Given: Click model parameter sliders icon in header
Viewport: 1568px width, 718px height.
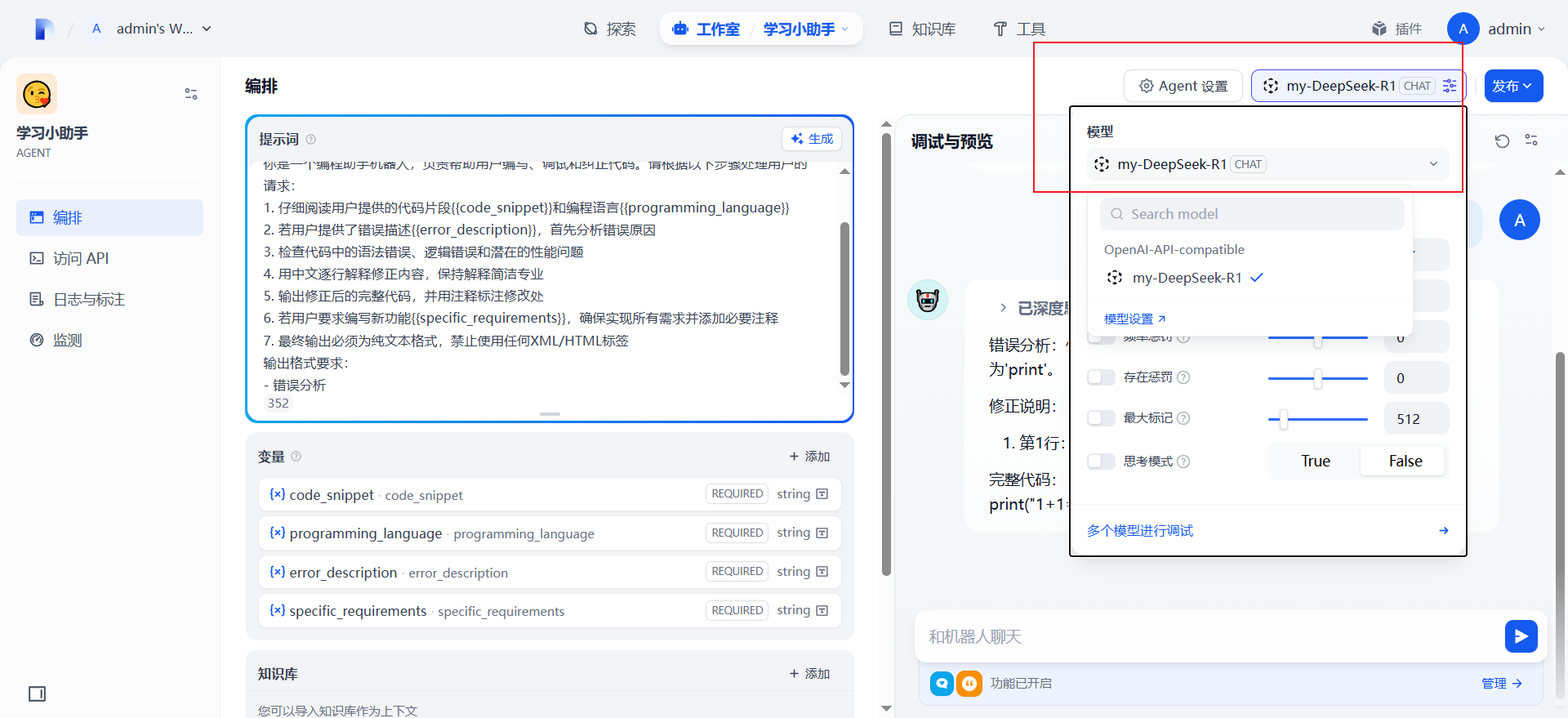Looking at the screenshot, I should (1450, 86).
